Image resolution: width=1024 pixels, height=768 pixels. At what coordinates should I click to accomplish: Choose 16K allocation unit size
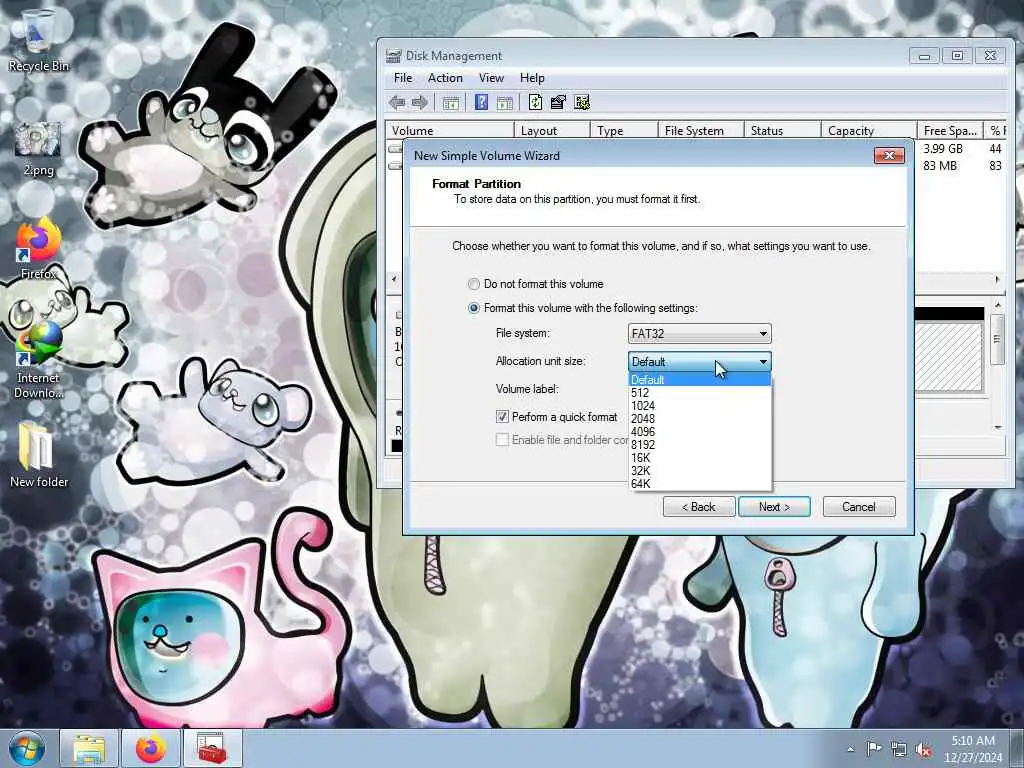699,458
